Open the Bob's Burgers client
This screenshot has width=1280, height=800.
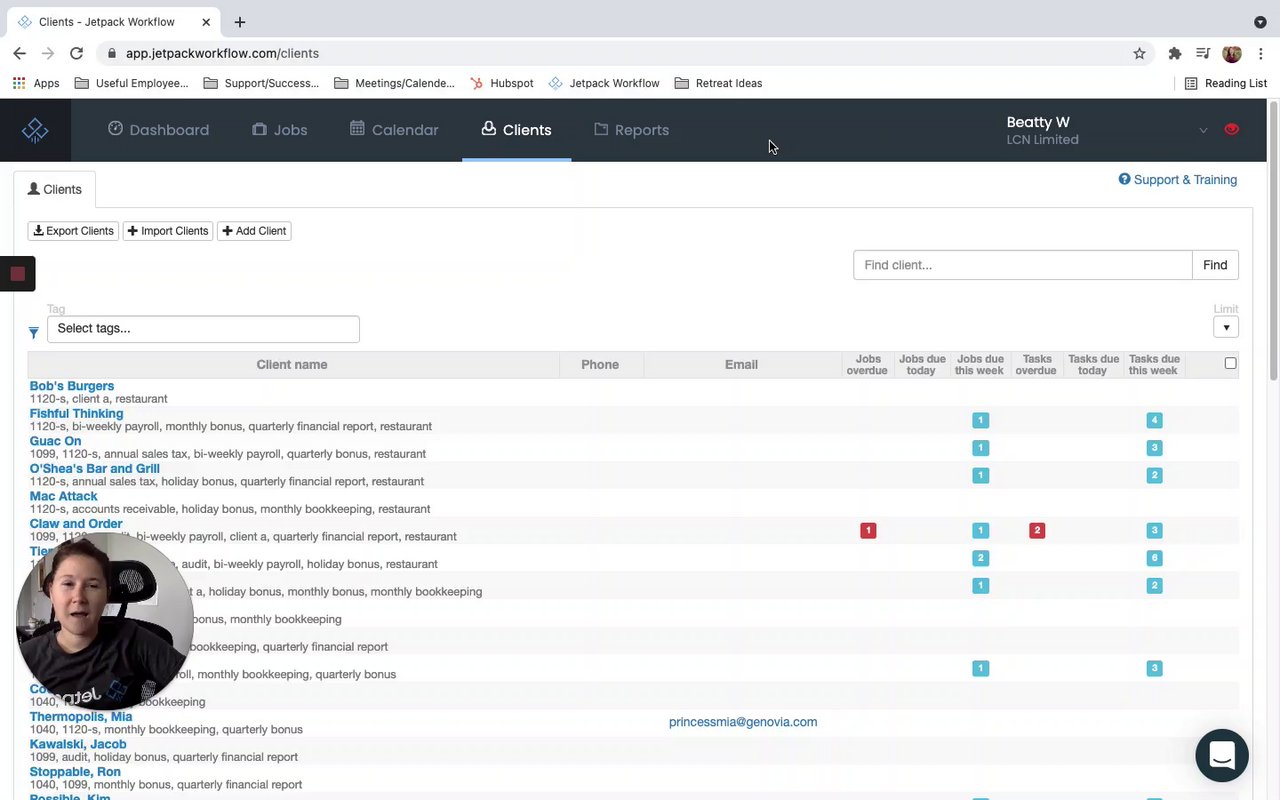pos(72,386)
